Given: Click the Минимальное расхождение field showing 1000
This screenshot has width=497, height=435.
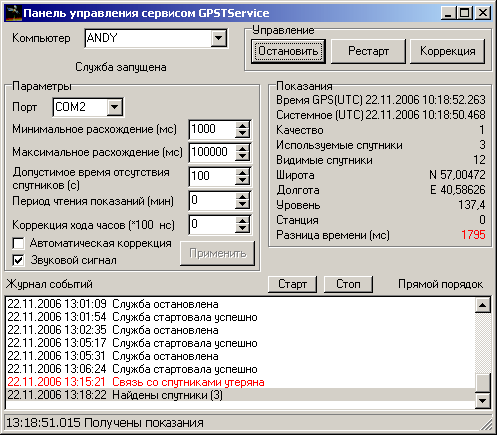Looking at the screenshot, I should tap(212, 129).
